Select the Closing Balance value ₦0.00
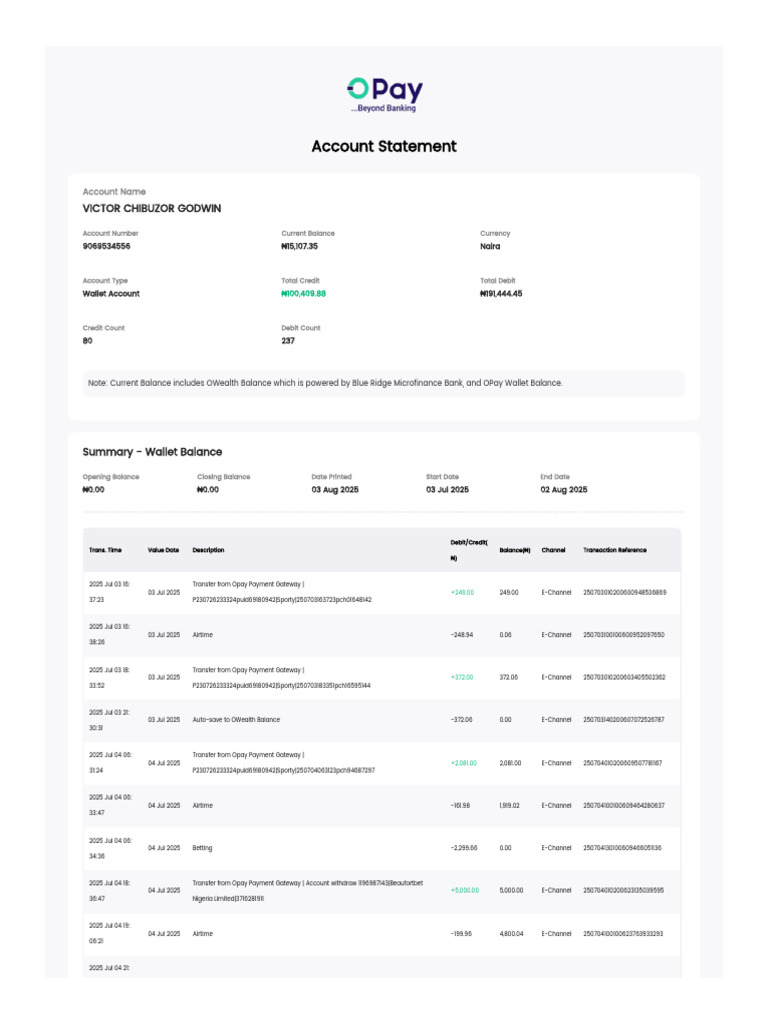 [208, 490]
